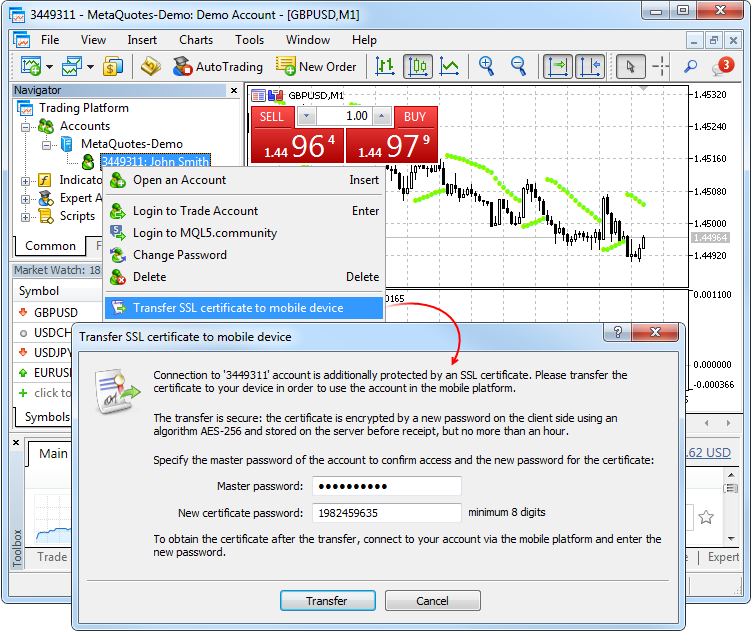This screenshot has height=633, width=755.
Task: Click the zoom out magnifier
Action: click(518, 66)
